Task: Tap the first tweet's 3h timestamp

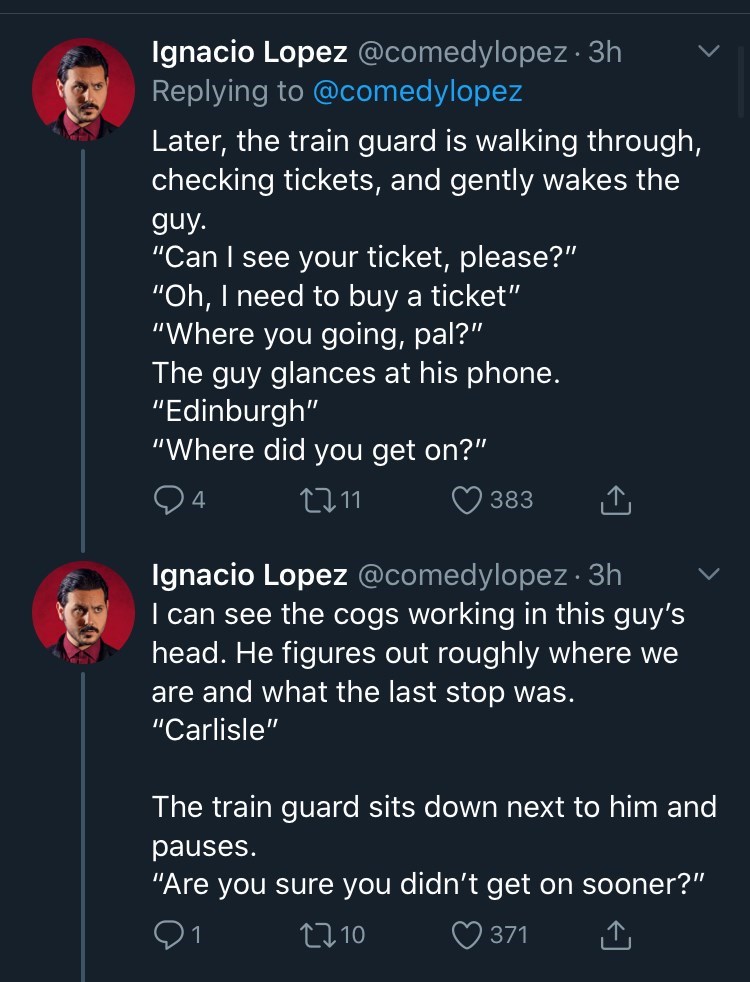Action: [x=605, y=52]
